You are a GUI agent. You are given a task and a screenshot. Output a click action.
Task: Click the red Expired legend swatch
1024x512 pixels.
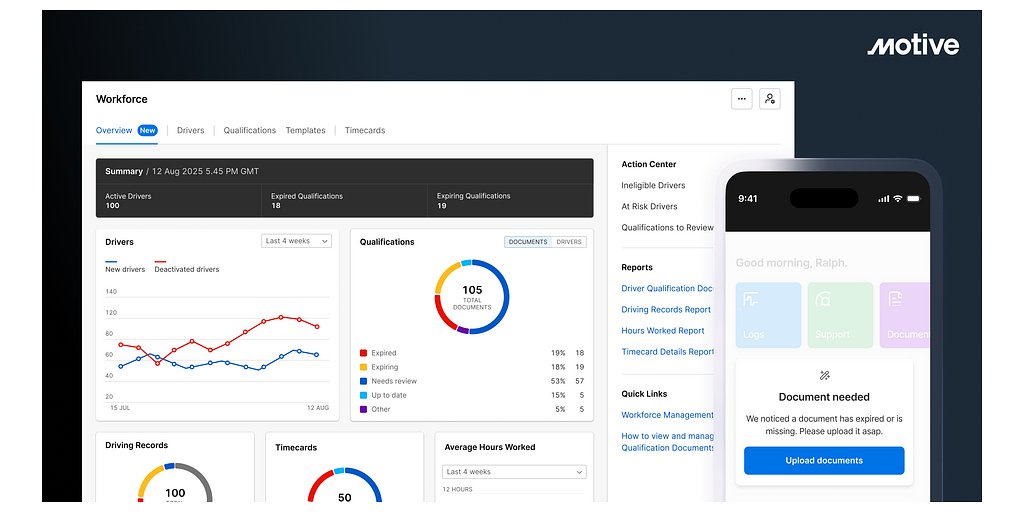pyautogui.click(x=363, y=353)
